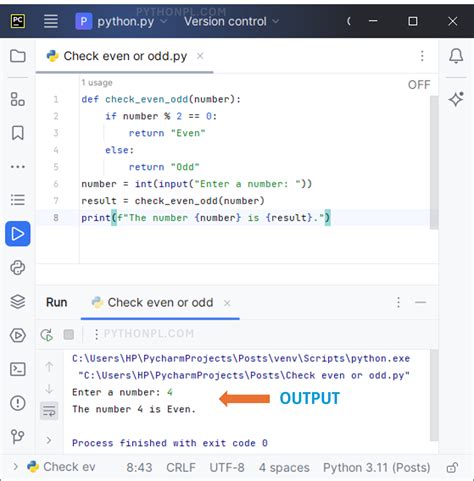Click the console vertical scrollbar

[434, 395]
